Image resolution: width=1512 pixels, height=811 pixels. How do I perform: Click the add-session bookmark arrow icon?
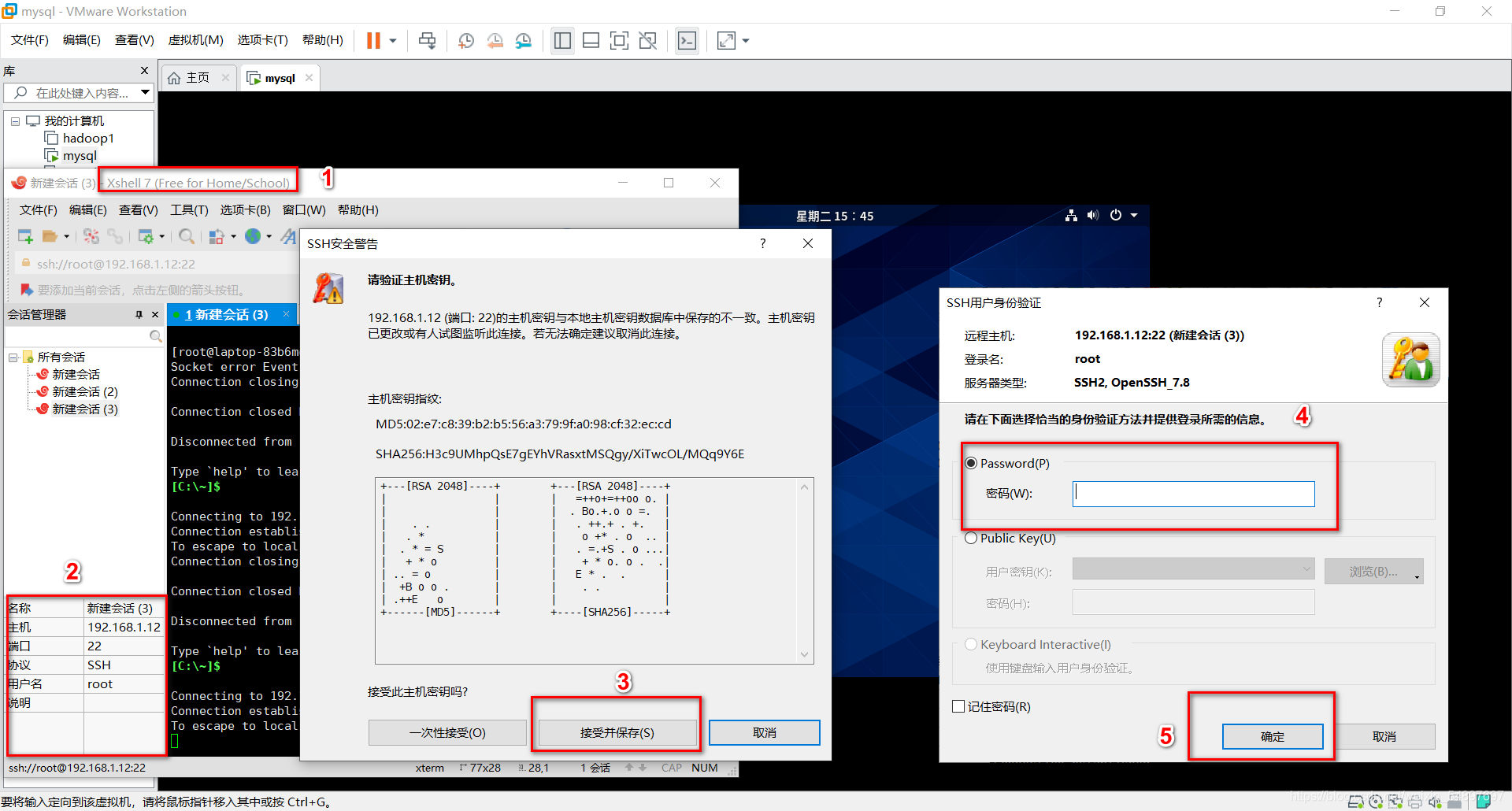click(x=26, y=290)
